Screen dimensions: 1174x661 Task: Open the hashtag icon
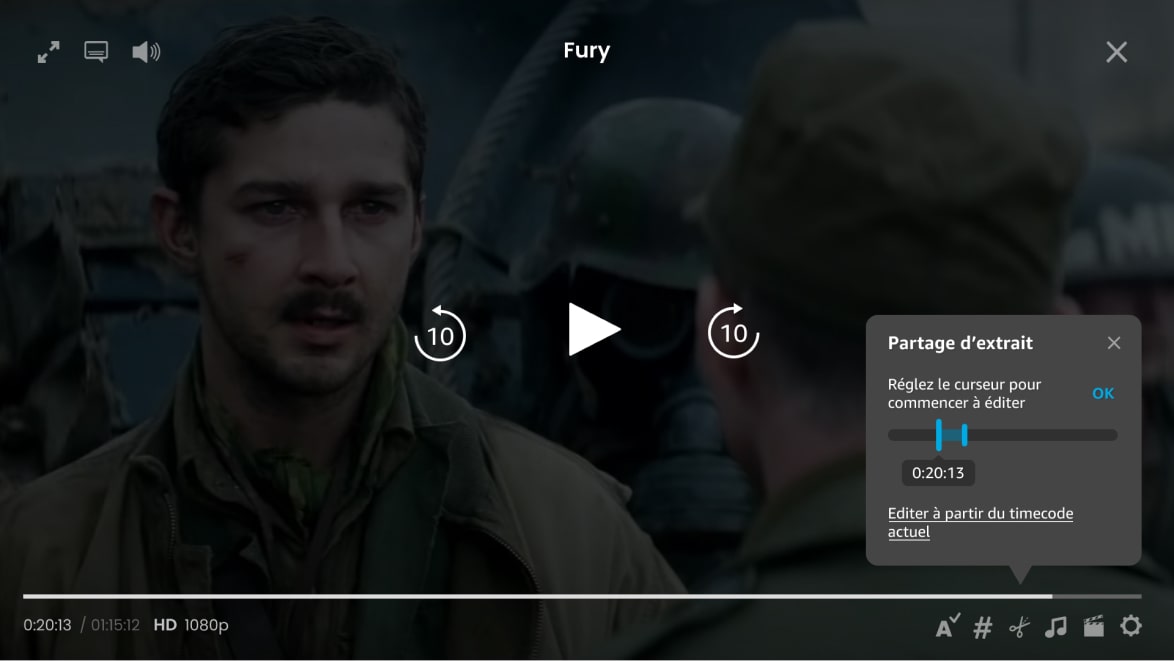click(x=982, y=627)
